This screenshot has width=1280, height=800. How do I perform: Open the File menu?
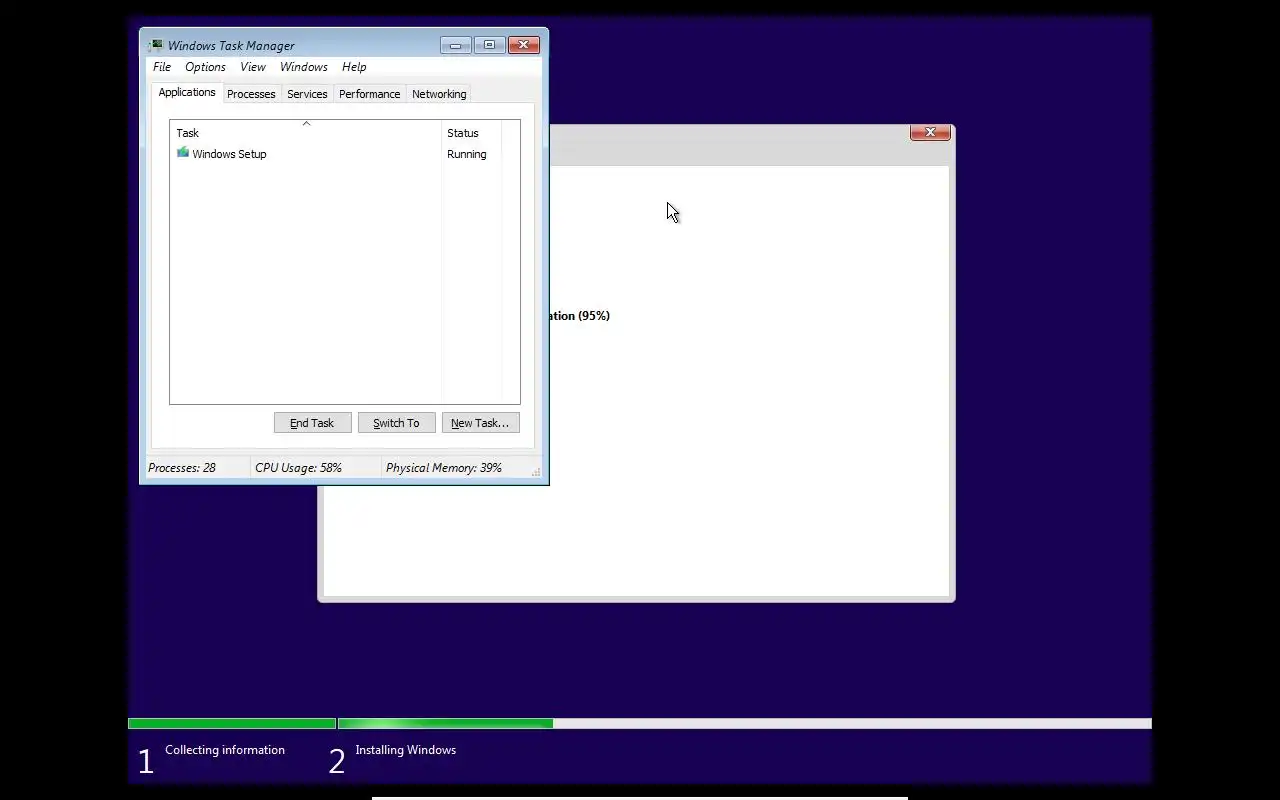pyautogui.click(x=162, y=67)
